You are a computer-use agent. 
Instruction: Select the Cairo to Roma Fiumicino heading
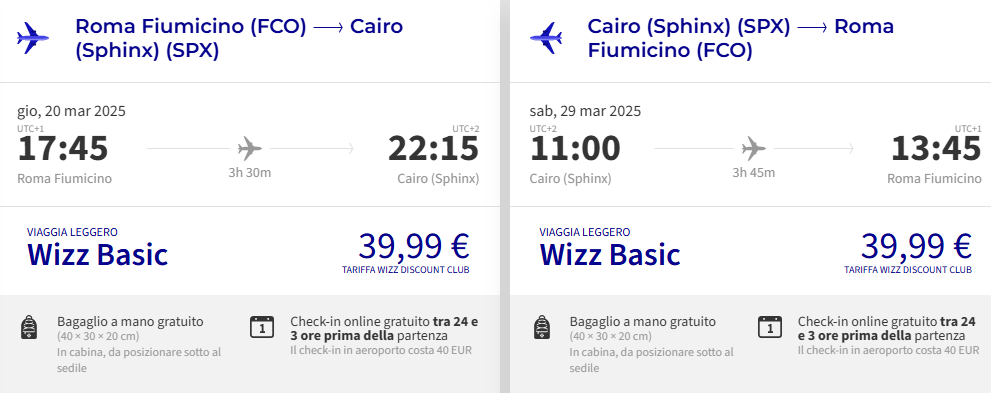click(x=741, y=38)
